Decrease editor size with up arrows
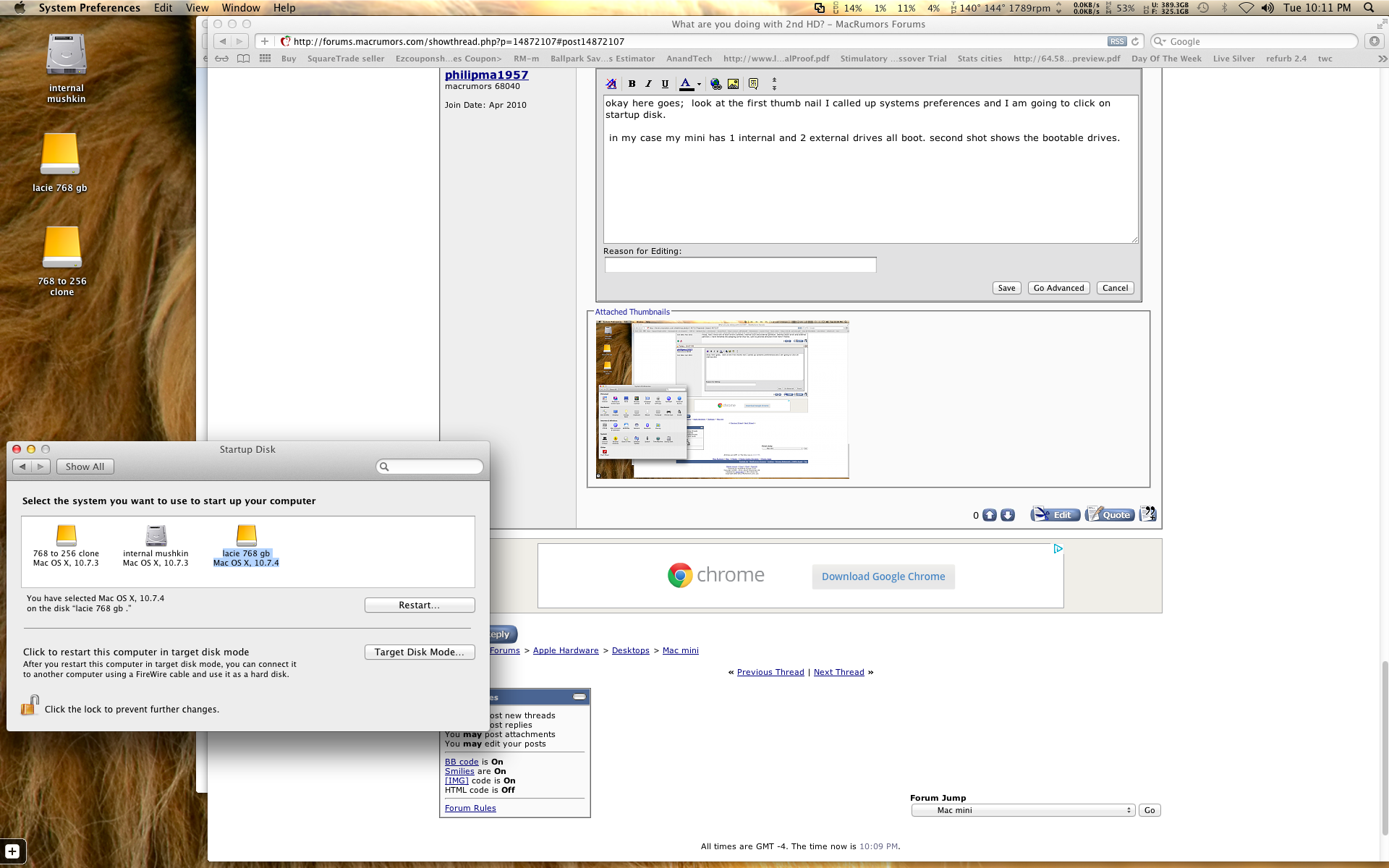 click(x=774, y=80)
